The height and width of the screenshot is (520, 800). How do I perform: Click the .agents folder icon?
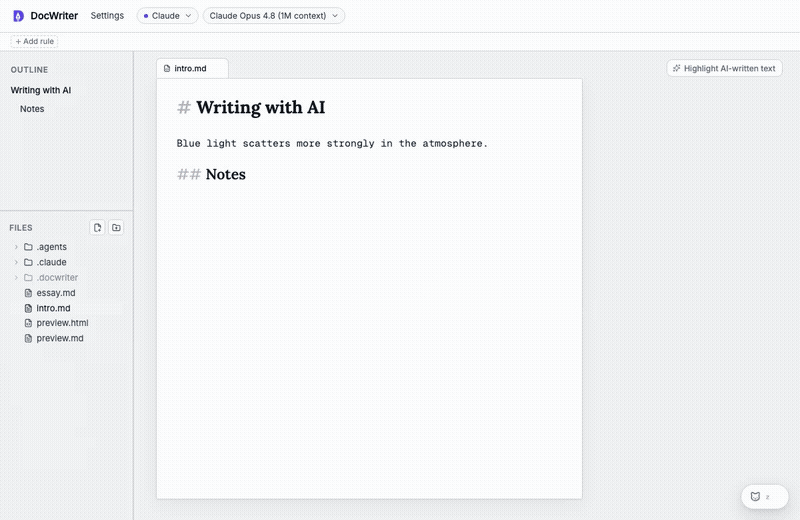[x=29, y=247]
